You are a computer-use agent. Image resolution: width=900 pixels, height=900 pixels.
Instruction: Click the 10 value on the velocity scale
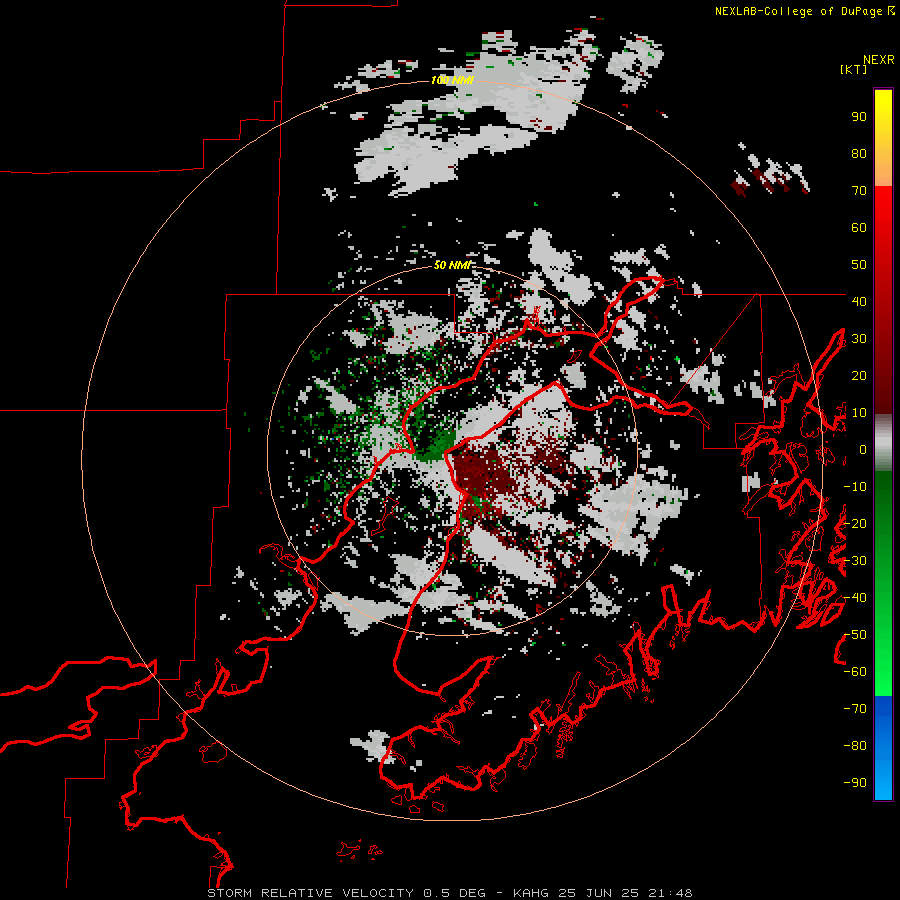859,413
